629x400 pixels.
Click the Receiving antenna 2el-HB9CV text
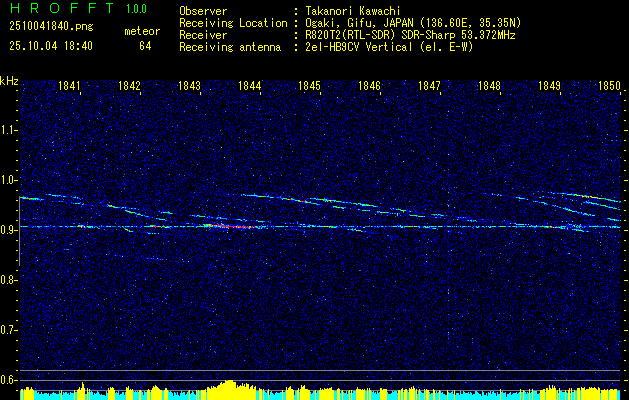coord(390,47)
